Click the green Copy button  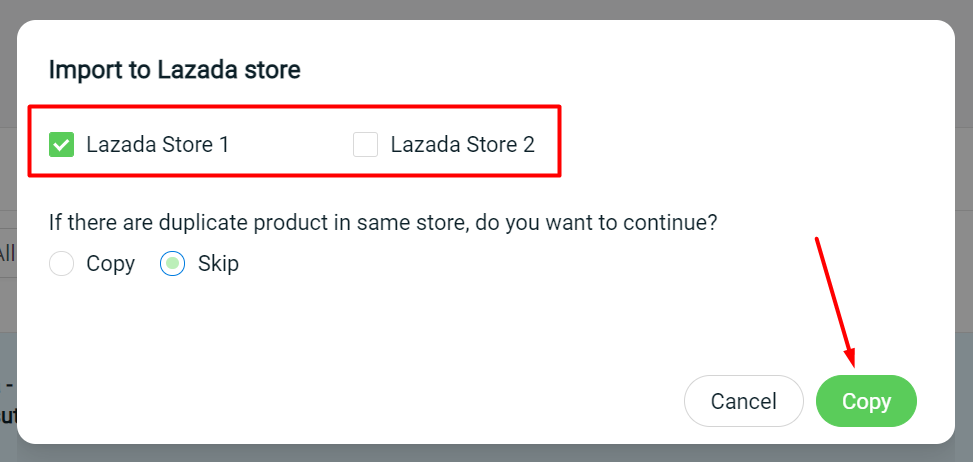(866, 401)
